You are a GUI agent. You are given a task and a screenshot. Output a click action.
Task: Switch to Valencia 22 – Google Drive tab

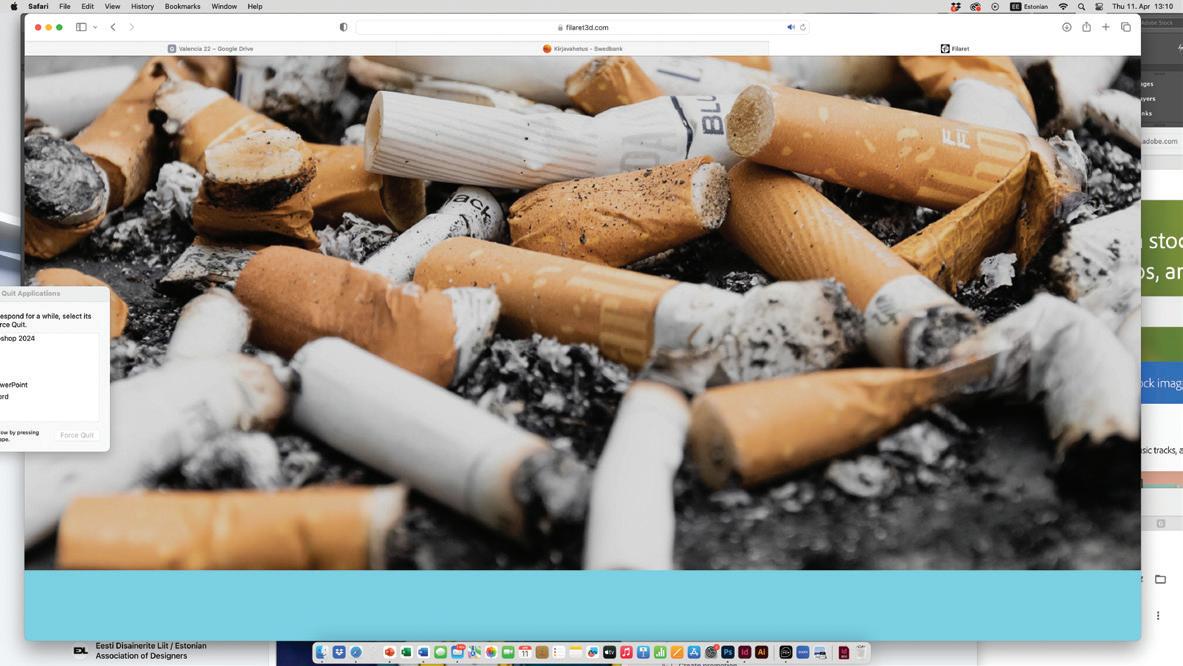(210, 48)
